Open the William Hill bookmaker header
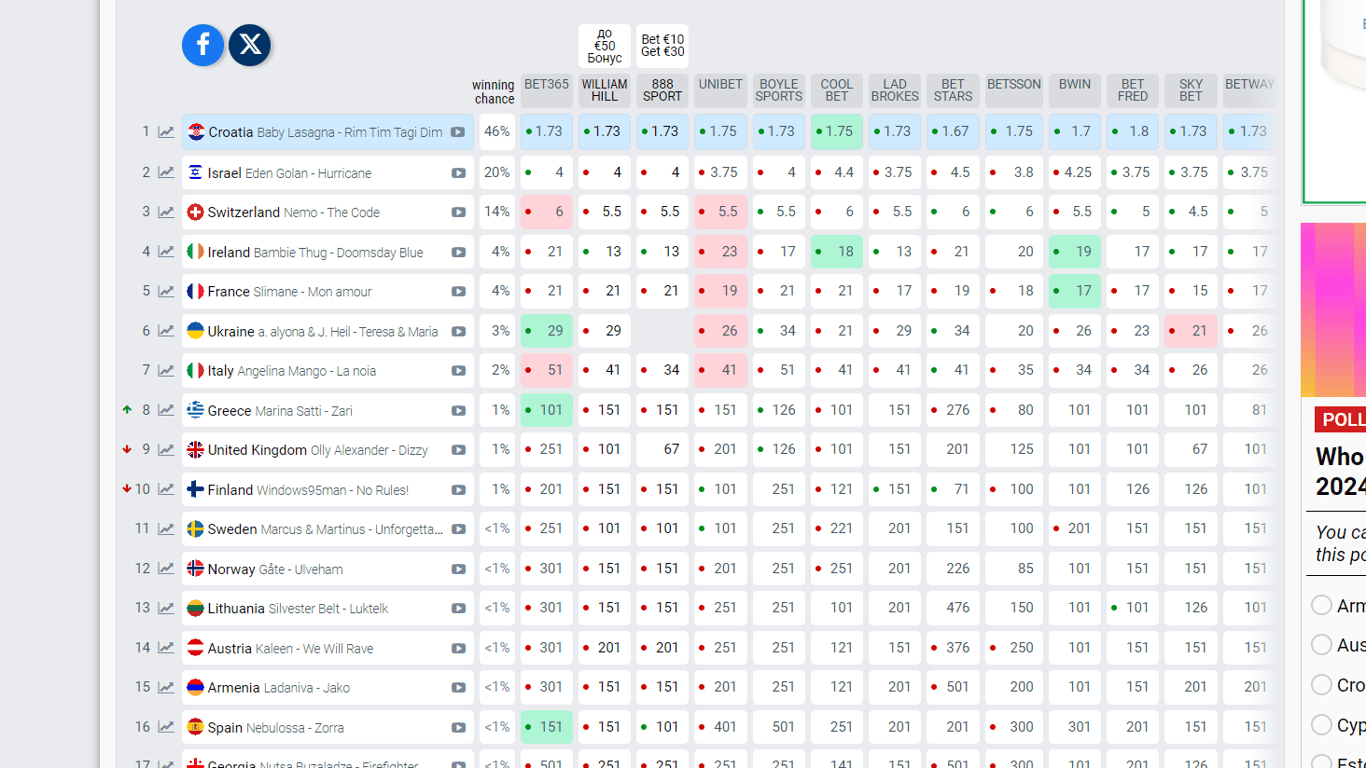The width and height of the screenshot is (1366, 768). click(x=604, y=90)
